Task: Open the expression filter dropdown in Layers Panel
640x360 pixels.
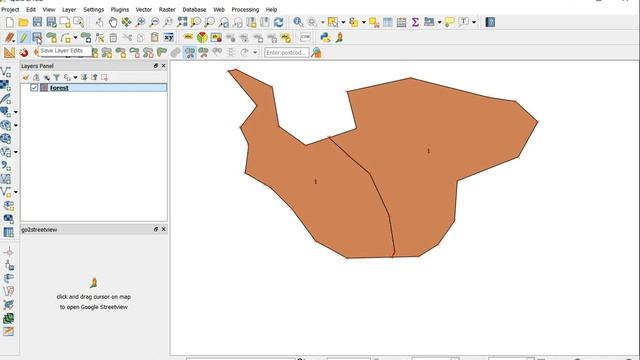Action: point(75,78)
